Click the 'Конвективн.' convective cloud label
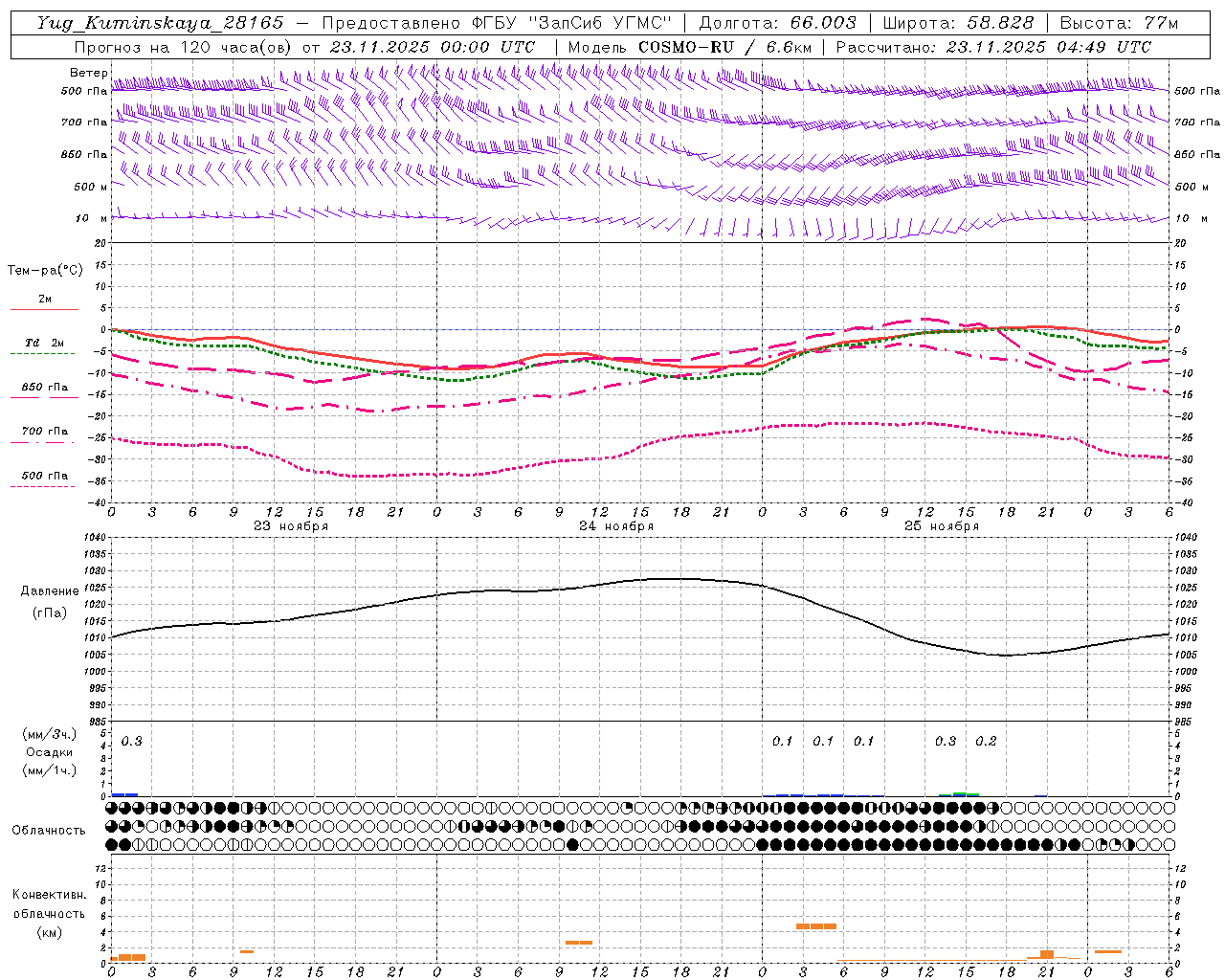The height and width of the screenshot is (980, 1225). click(x=49, y=895)
